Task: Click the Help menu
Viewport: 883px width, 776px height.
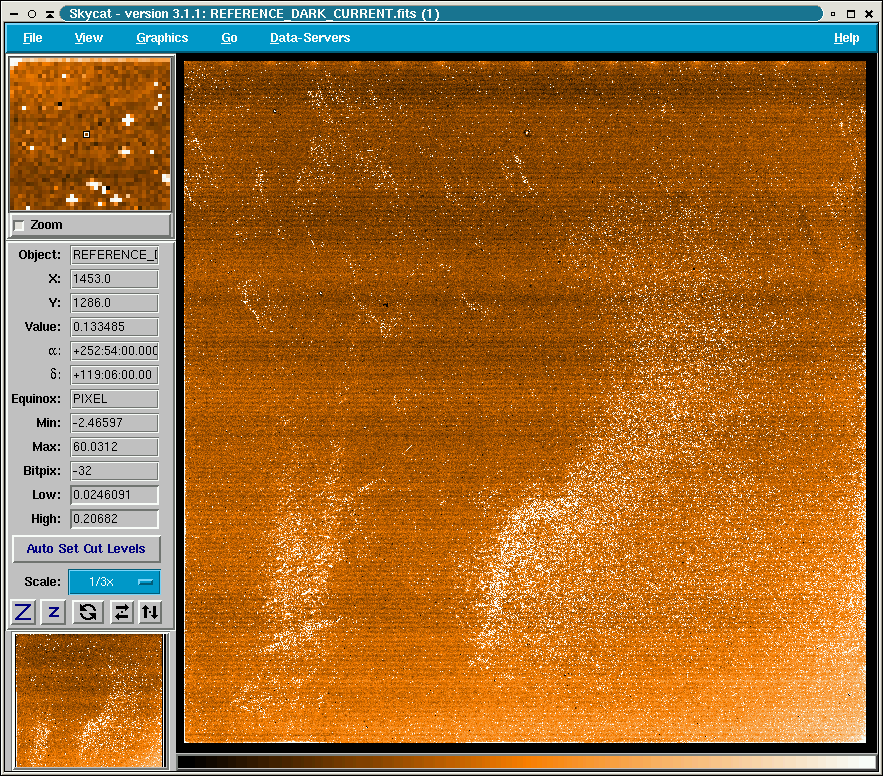Action: tap(846, 38)
